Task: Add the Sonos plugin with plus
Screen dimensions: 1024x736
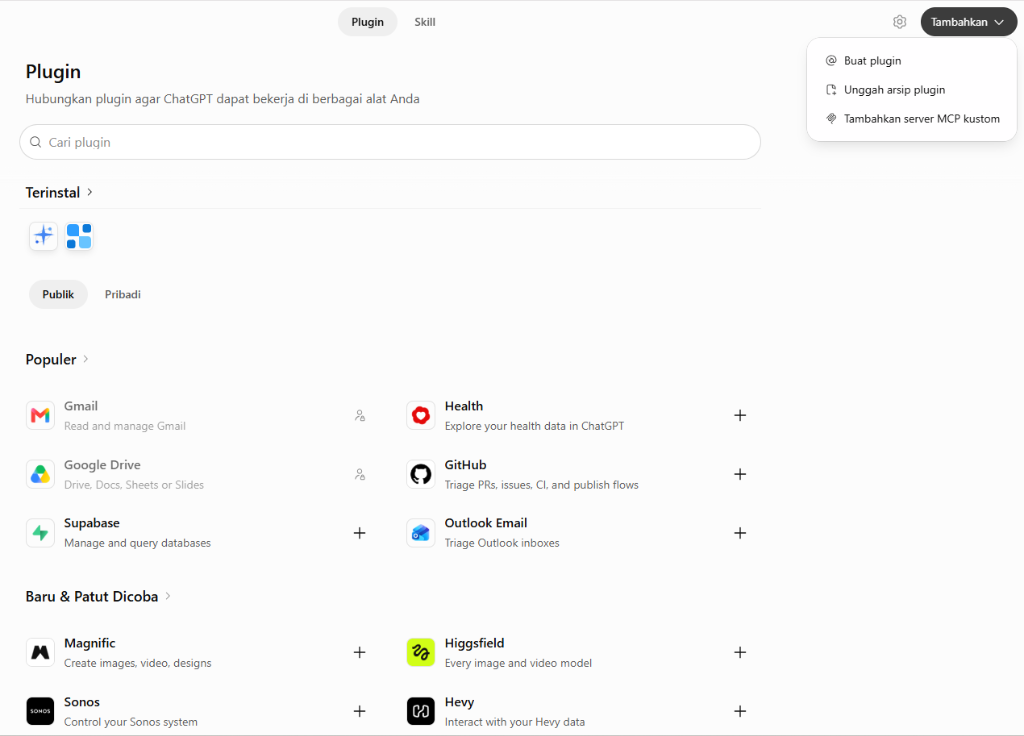Action: click(359, 711)
